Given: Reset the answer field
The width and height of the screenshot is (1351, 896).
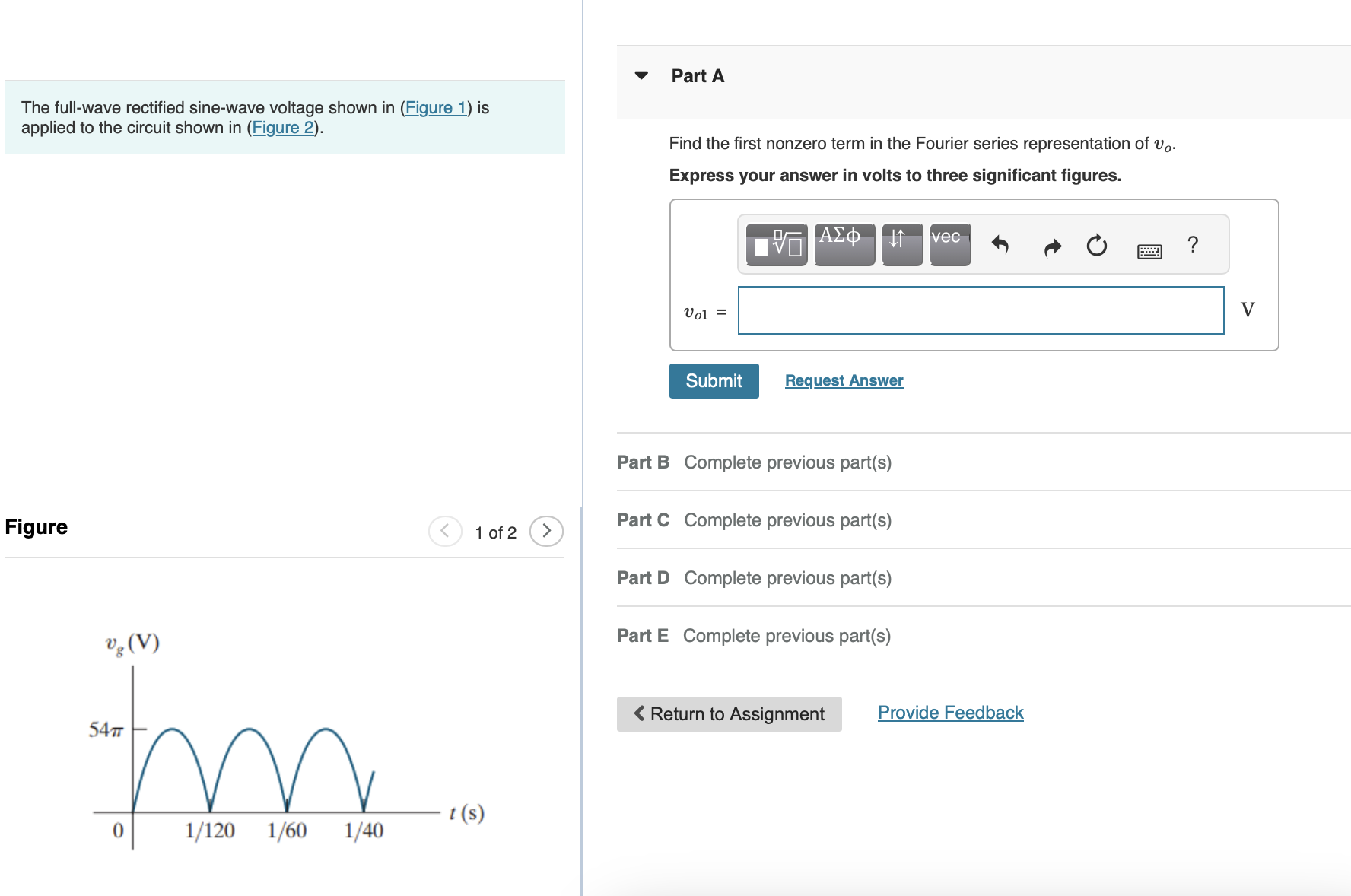Looking at the screenshot, I should [x=1097, y=245].
